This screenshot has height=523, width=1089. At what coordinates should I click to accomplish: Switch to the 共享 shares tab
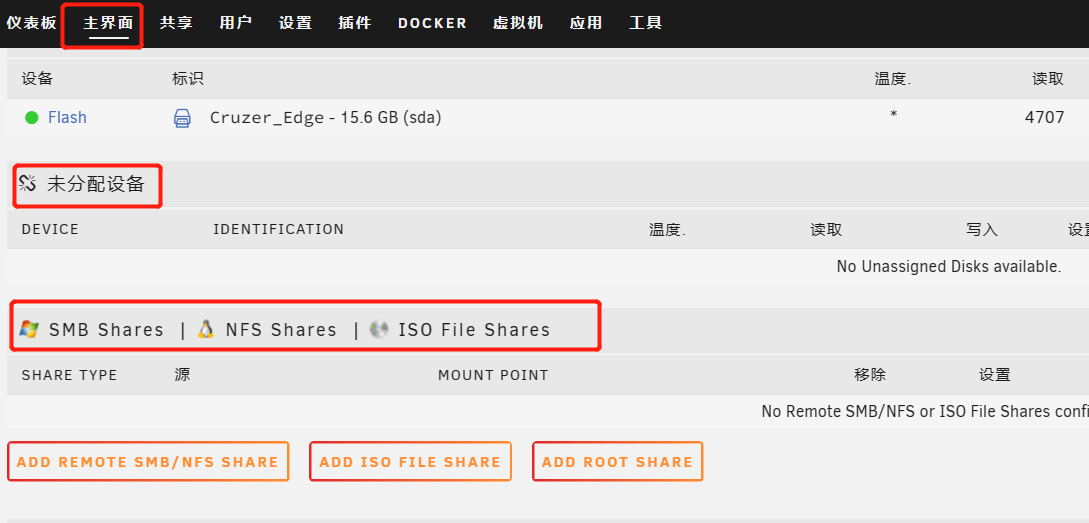point(176,23)
